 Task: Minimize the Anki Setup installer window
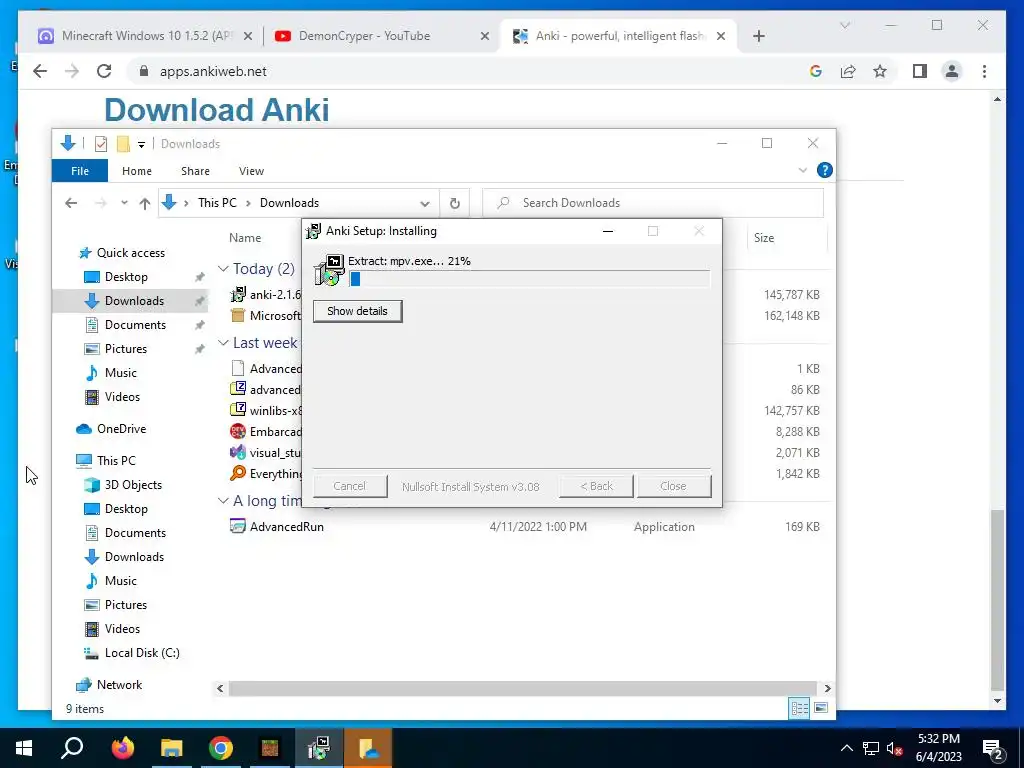click(x=608, y=231)
